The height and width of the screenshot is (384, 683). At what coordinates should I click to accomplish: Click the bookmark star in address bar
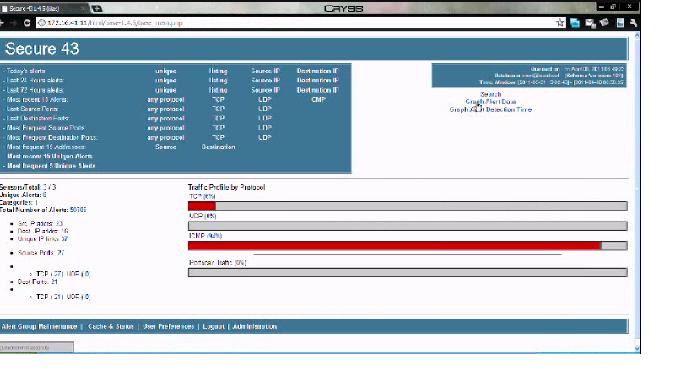point(560,23)
